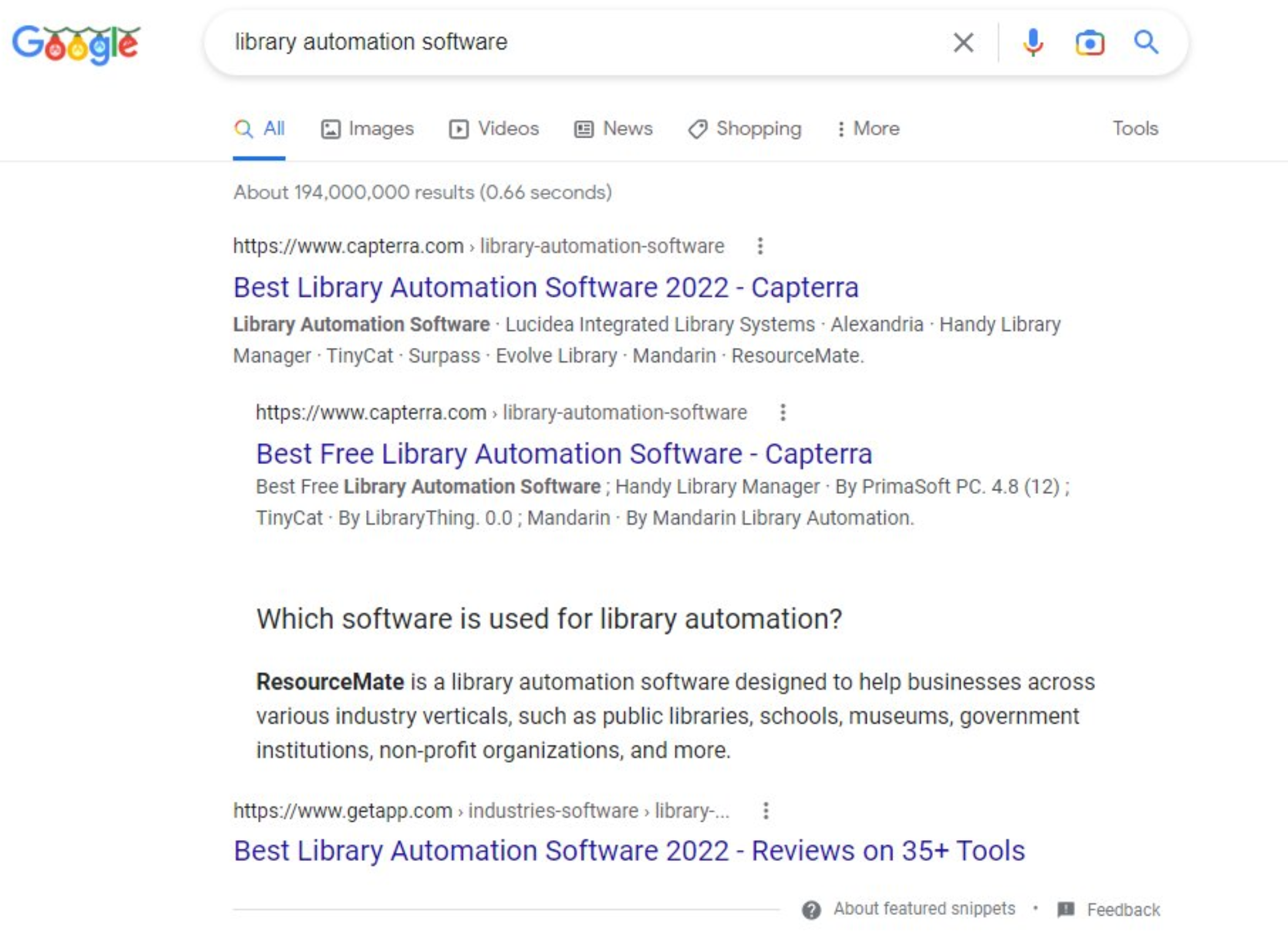Viewport: 1288px width, 945px height.
Task: Click inside the search query field
Action: tap(552, 43)
